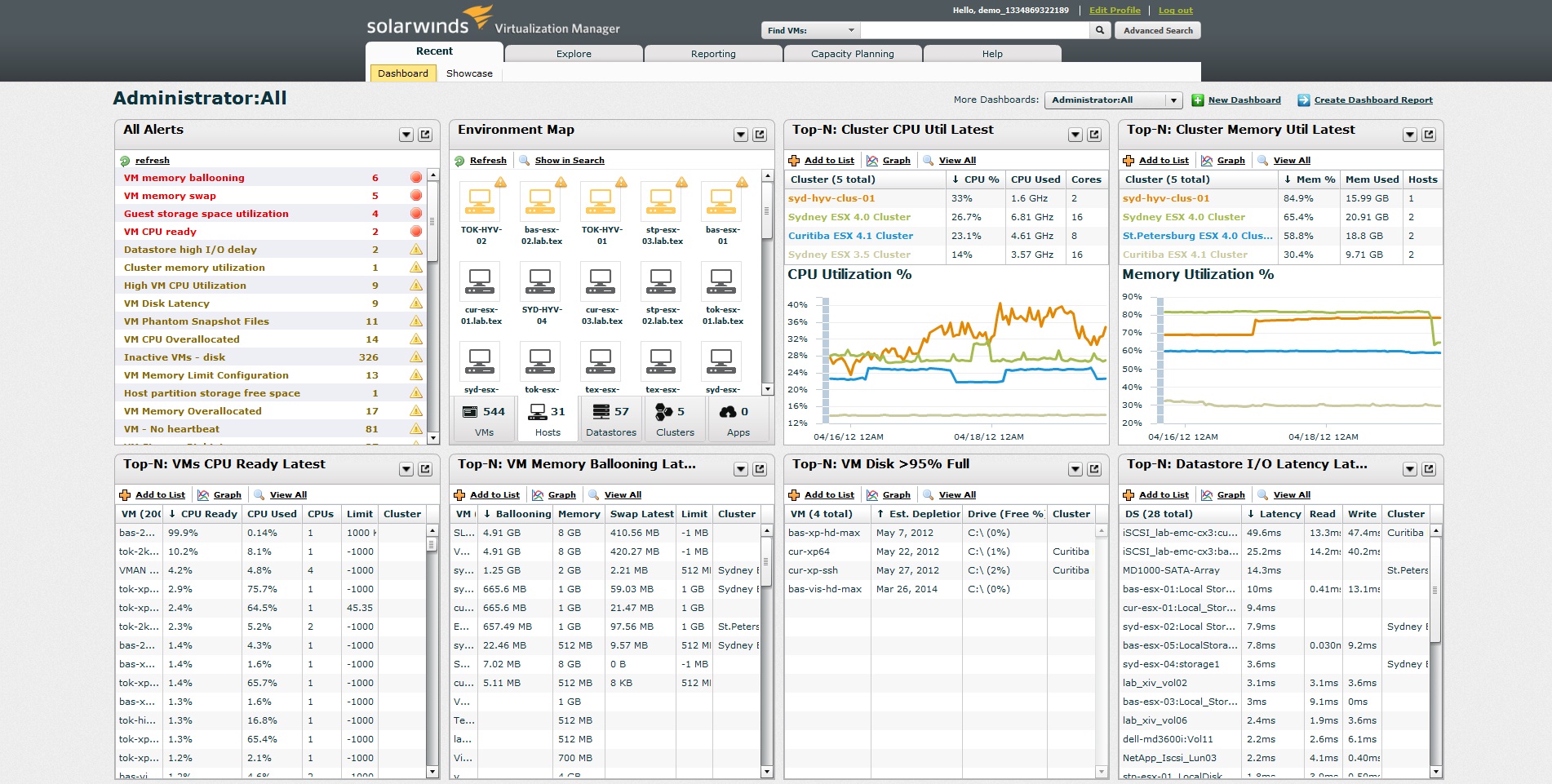Expand the Cluster Memory Util widget menu arrow

click(1410, 135)
